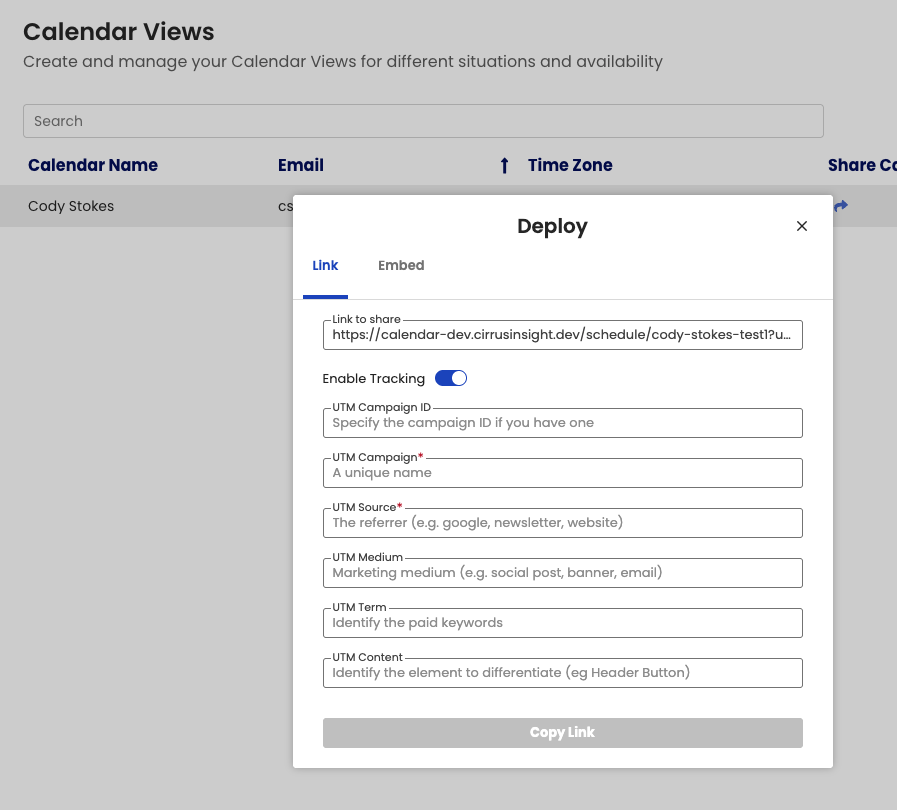The image size is (897, 810).
Task: Focus the UTM Campaign ID field
Action: tap(562, 423)
